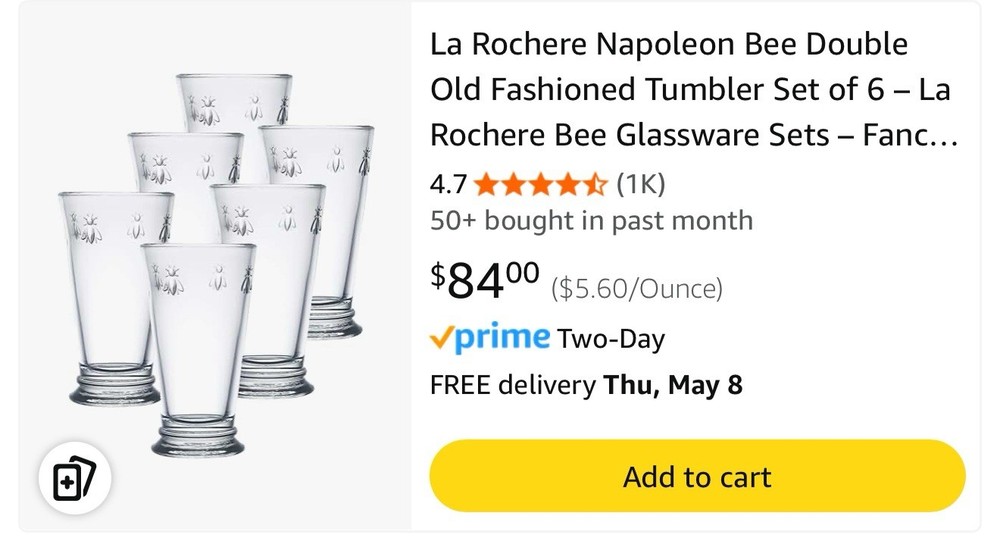Click the Two-Day shipping label
Screen dimensions: 1000x538
pyautogui.click(x=611, y=339)
